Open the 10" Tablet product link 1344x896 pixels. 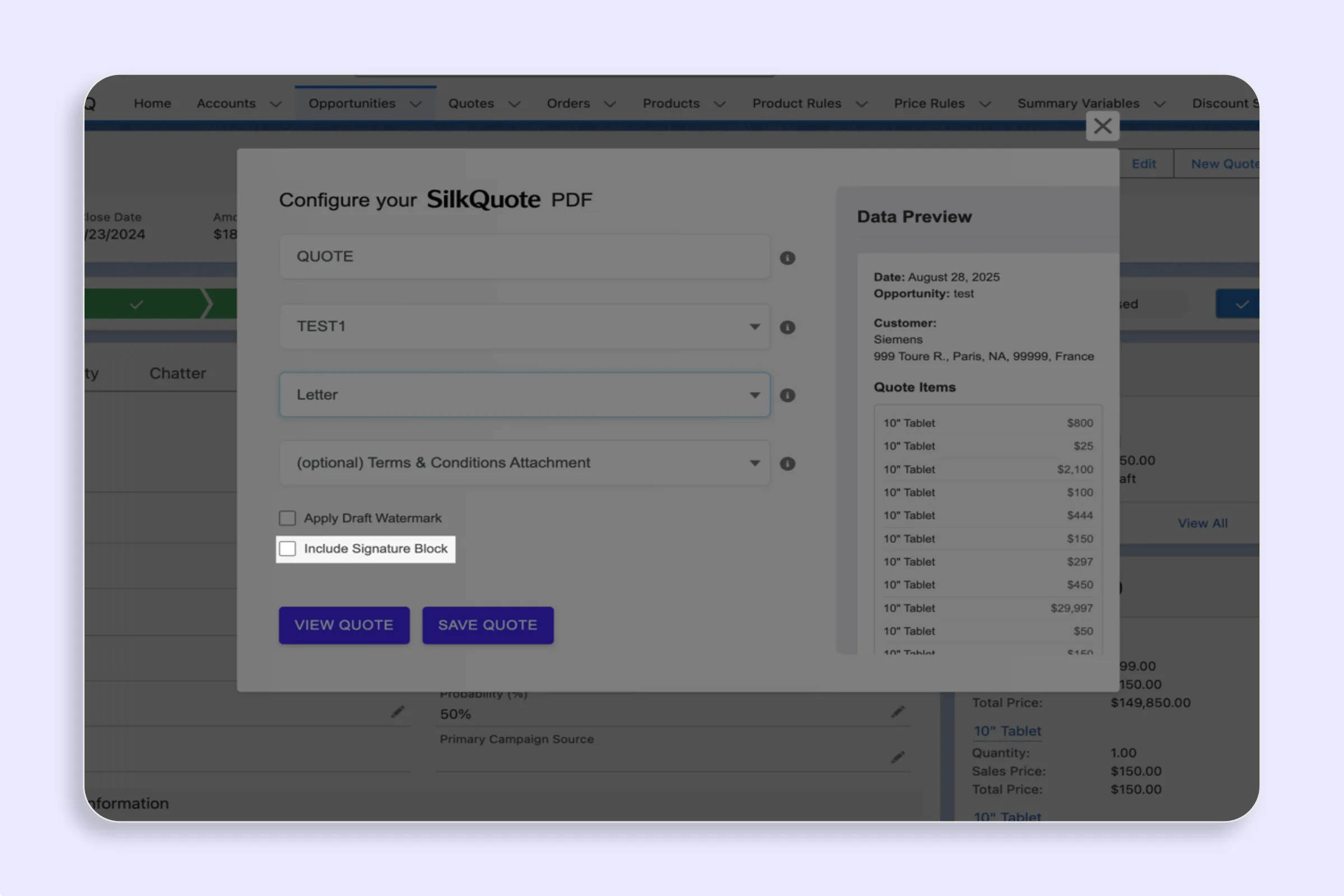pyautogui.click(x=1007, y=731)
